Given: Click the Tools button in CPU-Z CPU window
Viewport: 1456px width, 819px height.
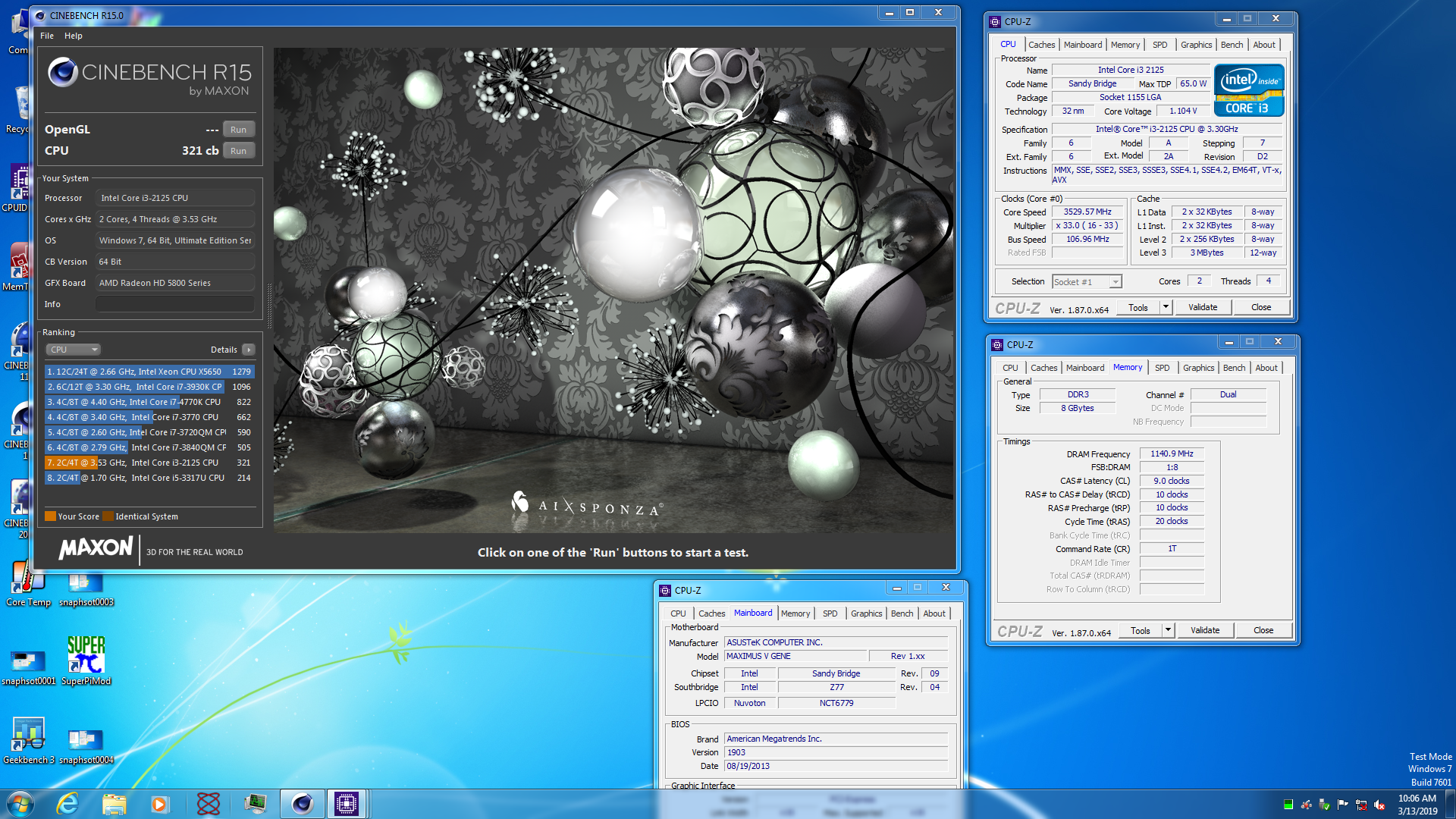Looking at the screenshot, I should (1138, 307).
